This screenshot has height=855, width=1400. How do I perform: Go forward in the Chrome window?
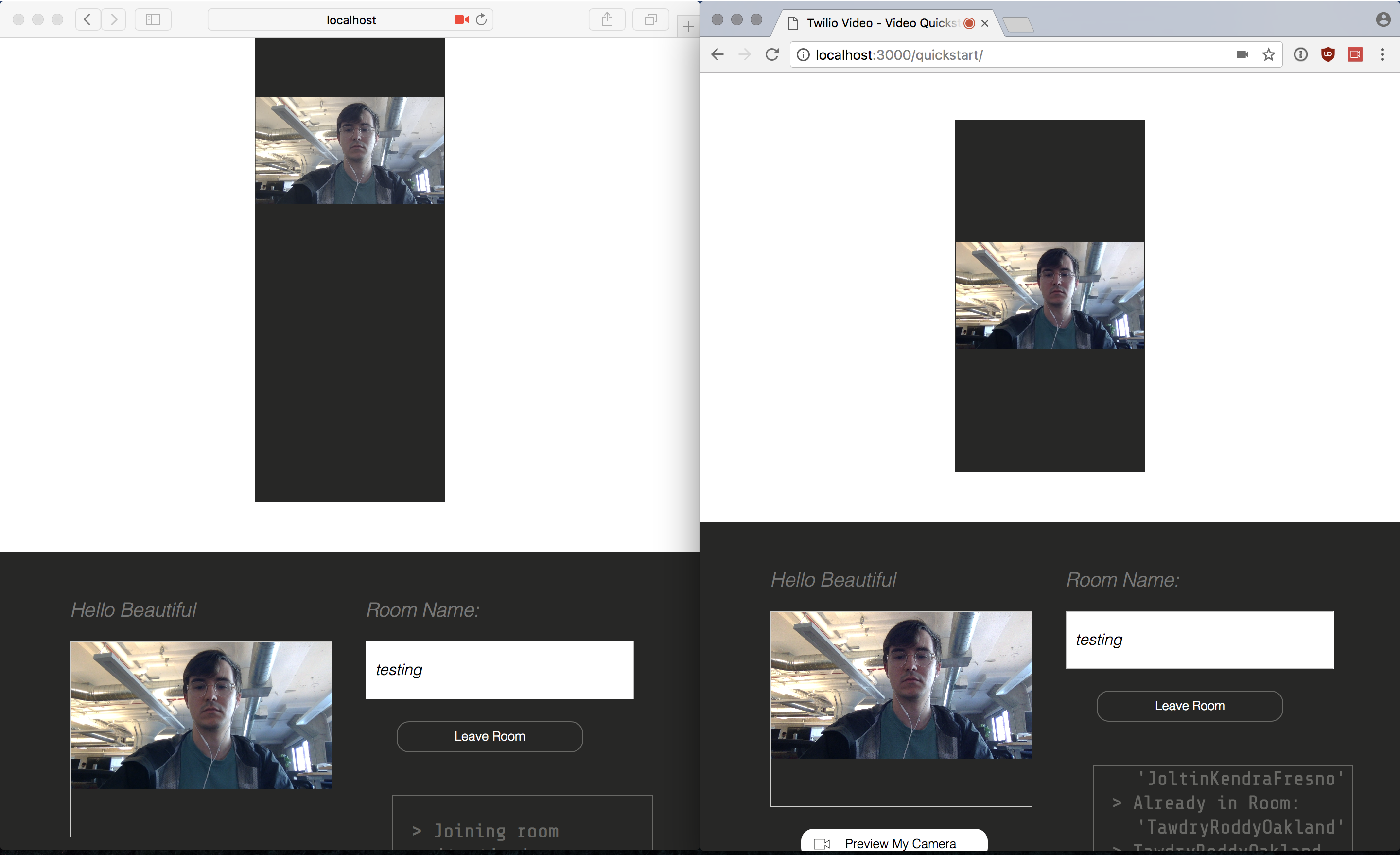[x=744, y=54]
